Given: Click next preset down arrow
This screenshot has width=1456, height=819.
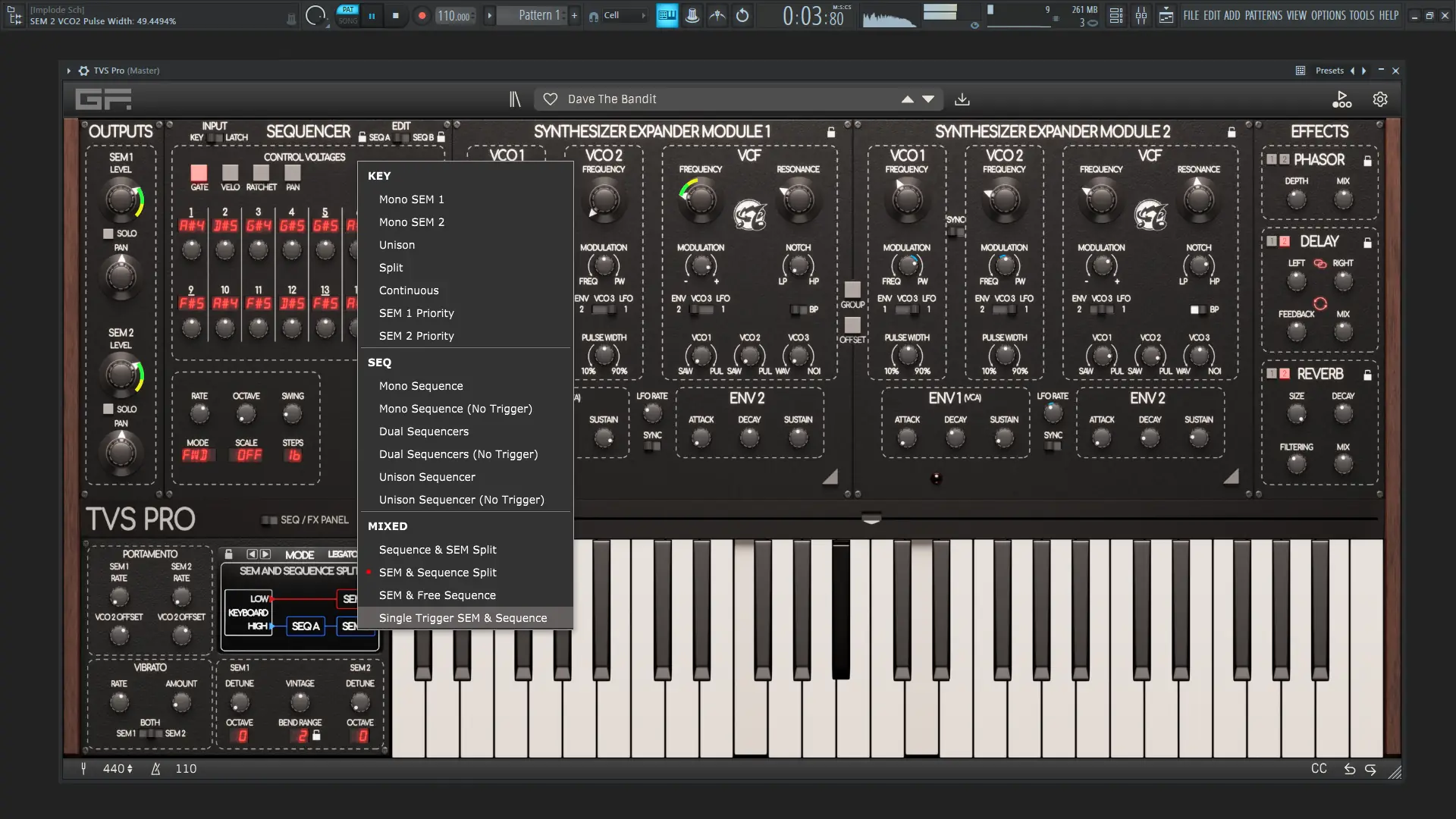Looking at the screenshot, I should click(928, 99).
